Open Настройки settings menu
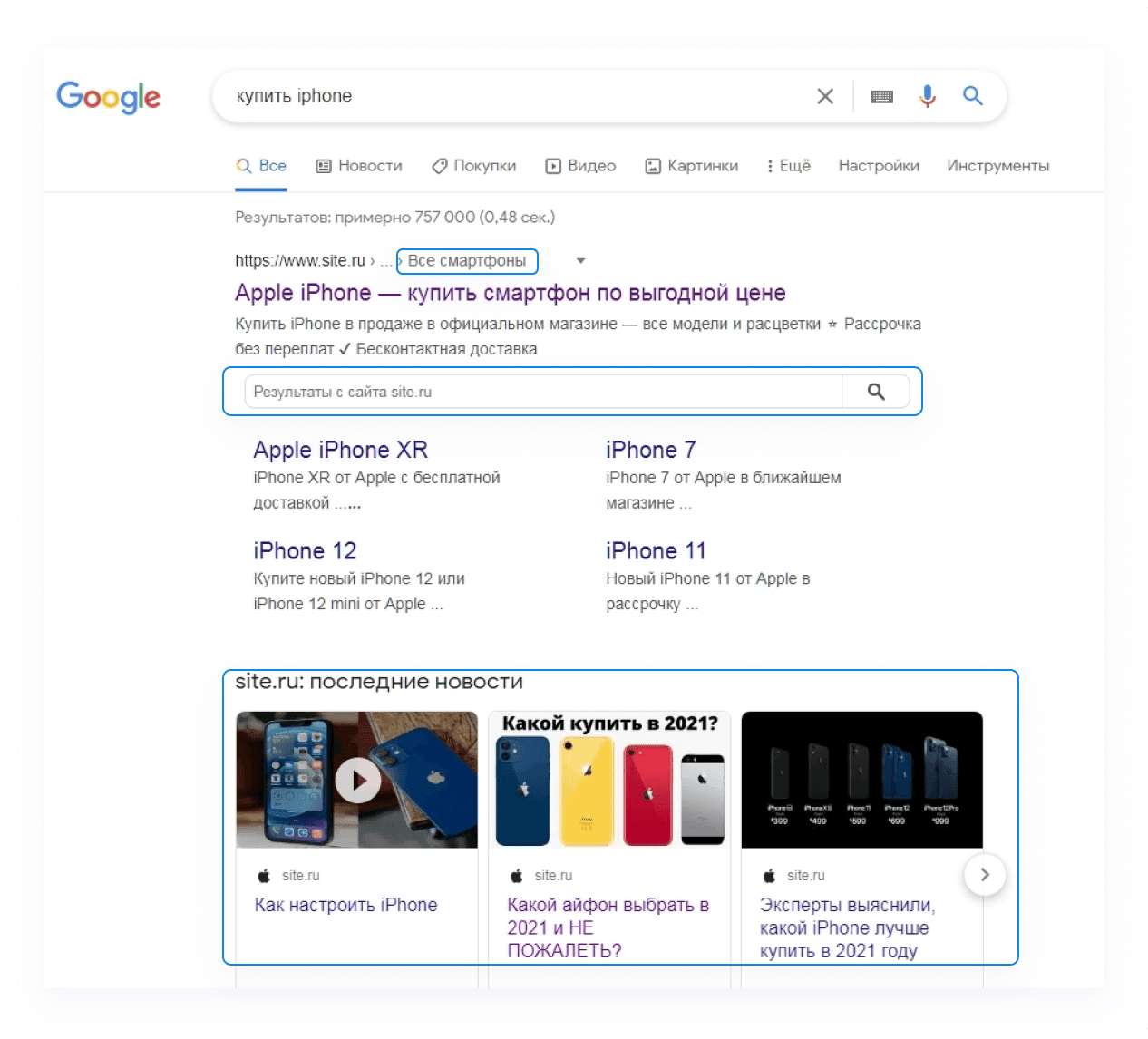1148x1039 pixels. pyautogui.click(x=878, y=166)
